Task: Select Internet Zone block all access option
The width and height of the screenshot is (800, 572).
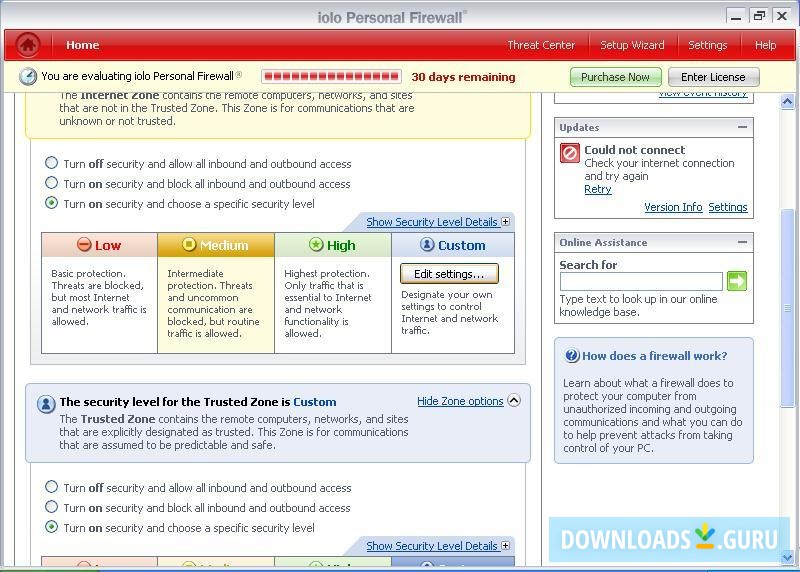Action: [x=51, y=183]
